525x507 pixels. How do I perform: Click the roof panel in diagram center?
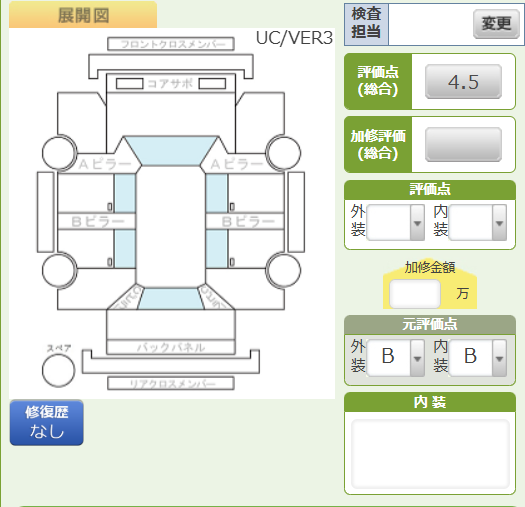pos(171,227)
